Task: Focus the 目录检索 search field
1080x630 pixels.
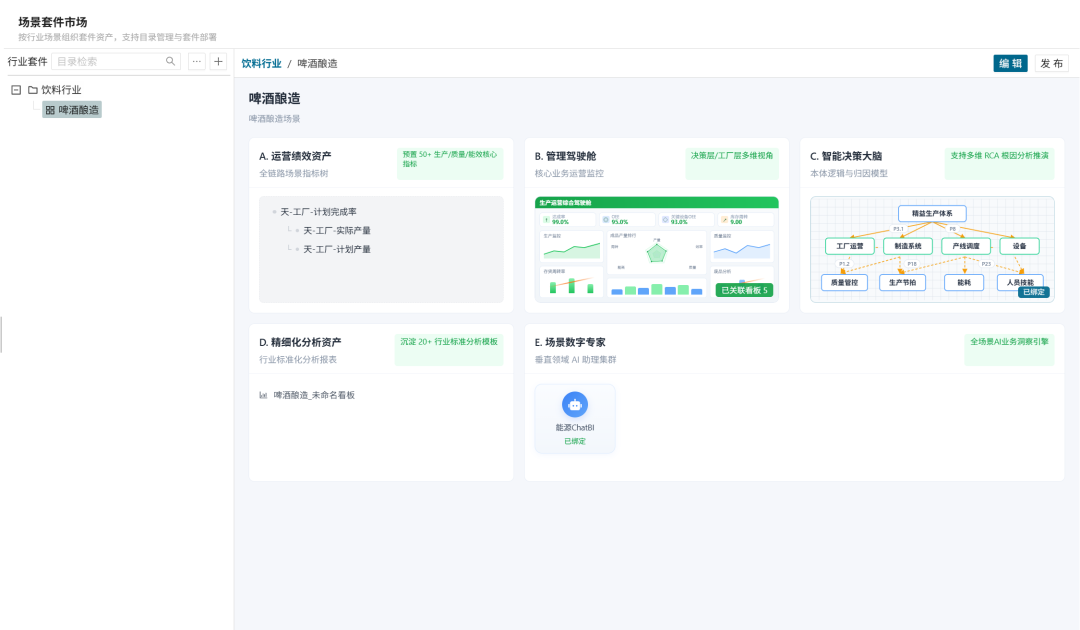Action: [x=116, y=61]
